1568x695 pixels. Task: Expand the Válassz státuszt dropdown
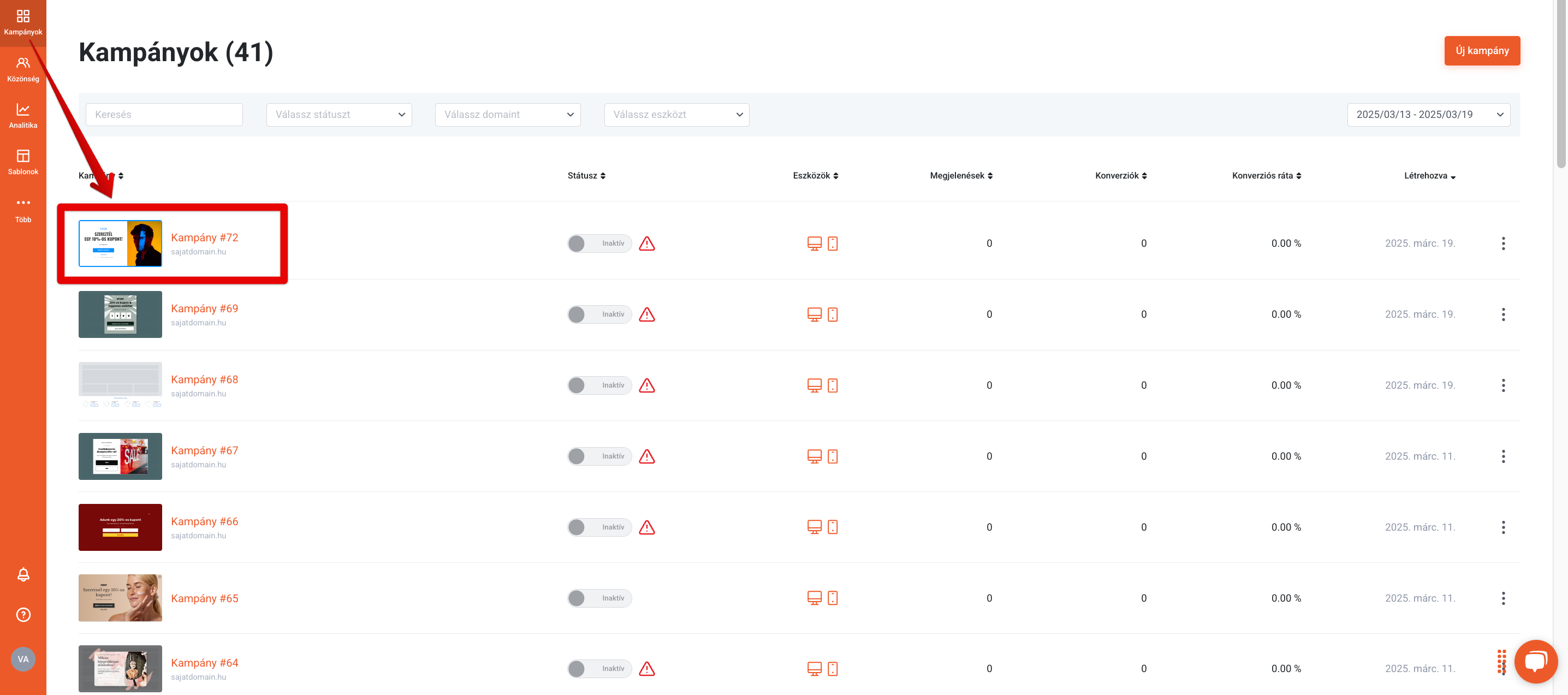click(x=339, y=115)
